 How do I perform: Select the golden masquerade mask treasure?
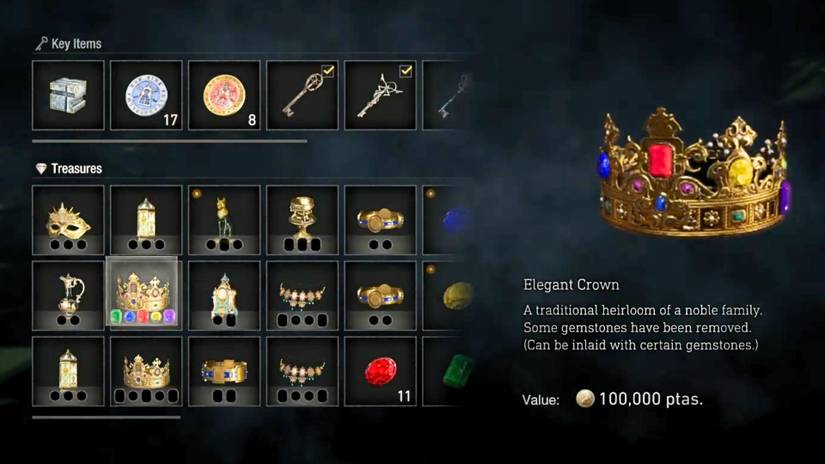68,220
